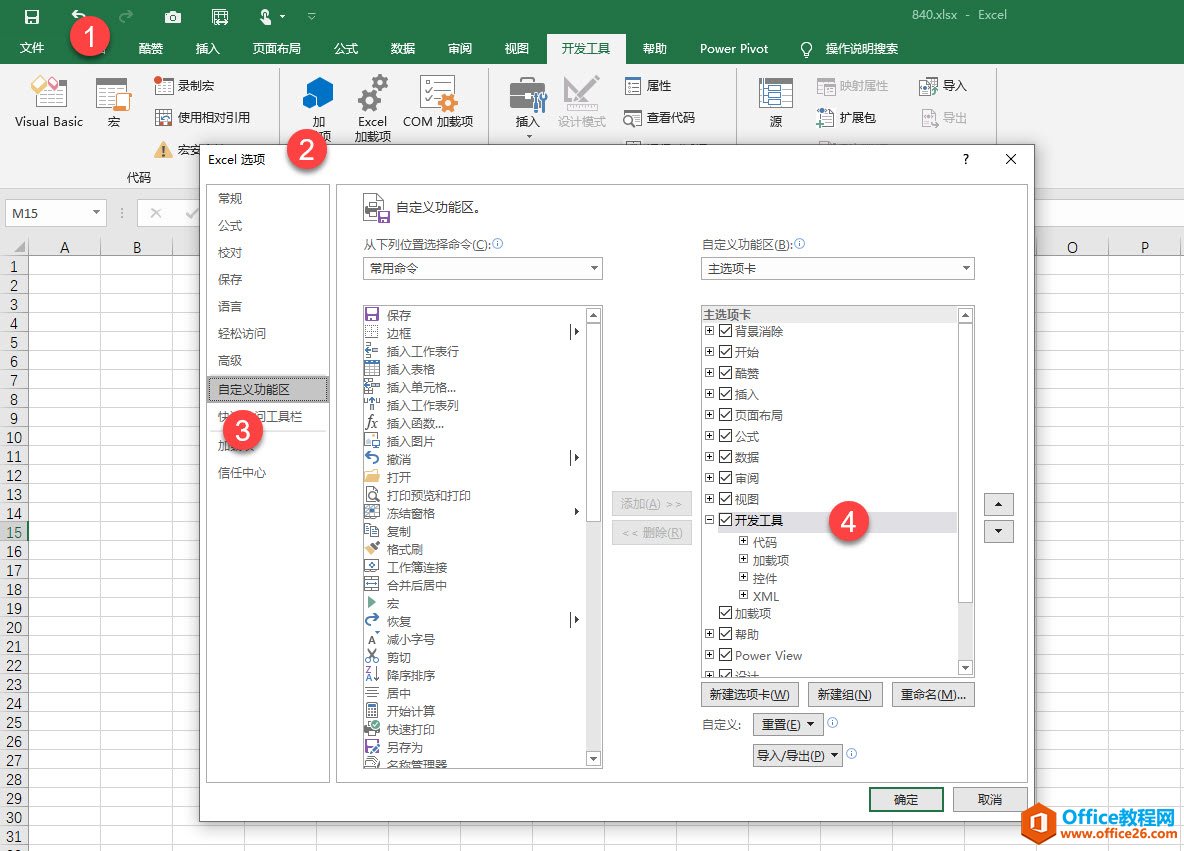Toggle 页面布局 tab checkbox

pyautogui.click(x=726, y=415)
